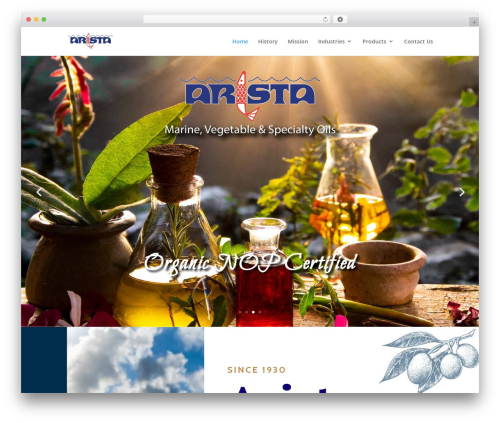This screenshot has width=500, height=423.
Task: Go to previous slide with left arrow
Action: click(x=39, y=192)
